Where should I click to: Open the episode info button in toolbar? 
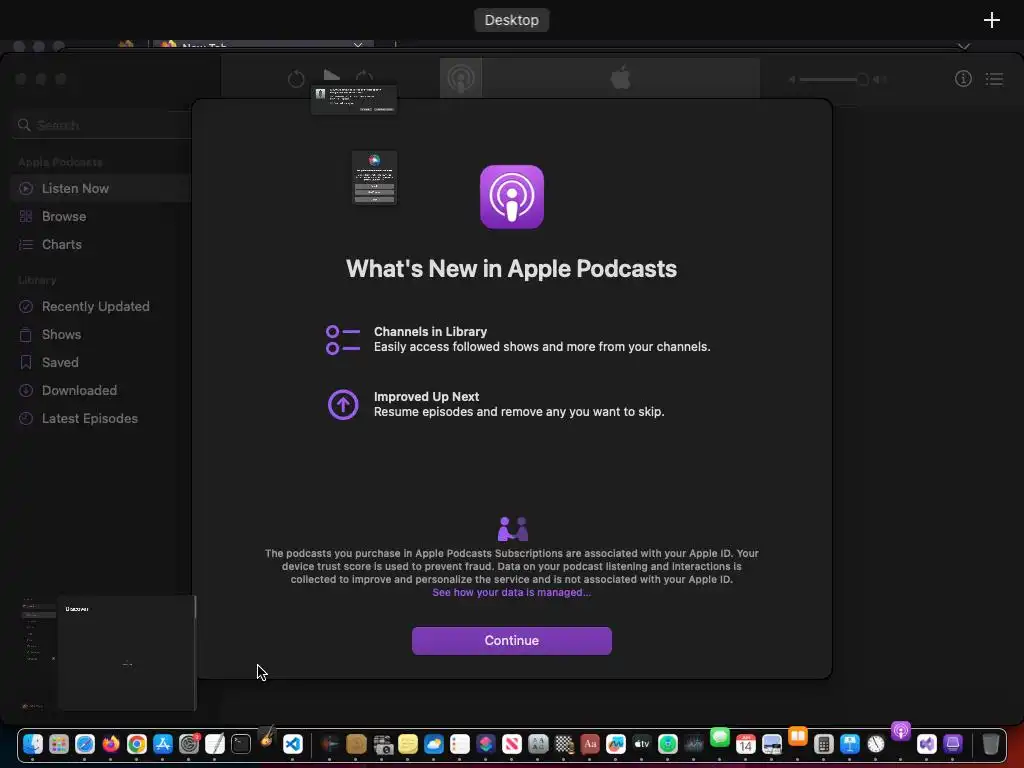(963, 79)
